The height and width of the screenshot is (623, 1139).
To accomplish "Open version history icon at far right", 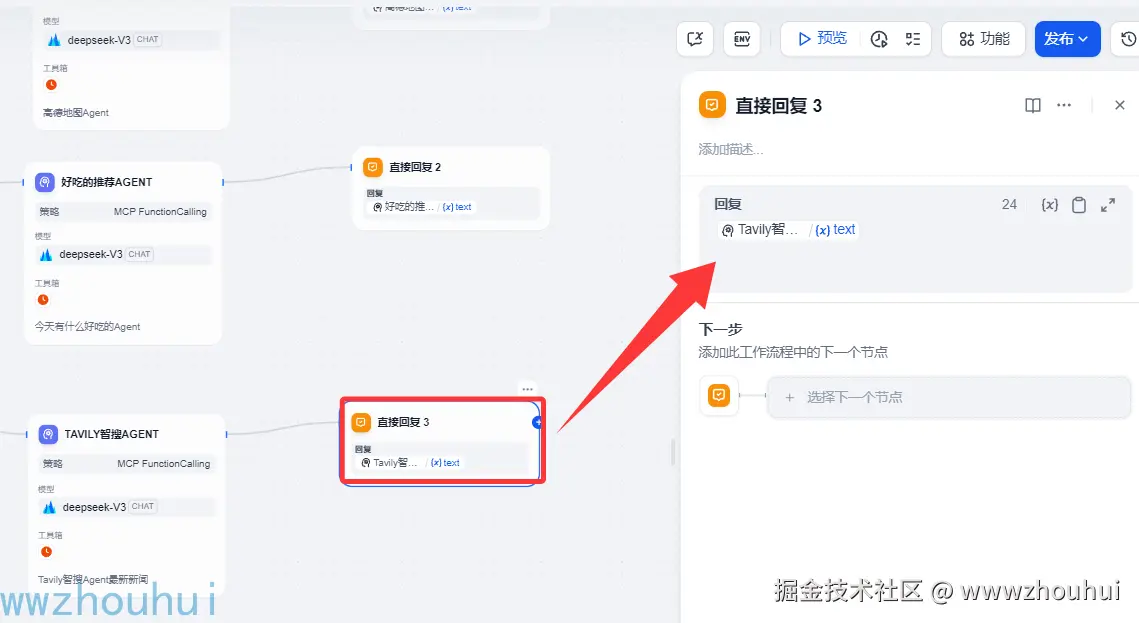I will coord(1128,38).
